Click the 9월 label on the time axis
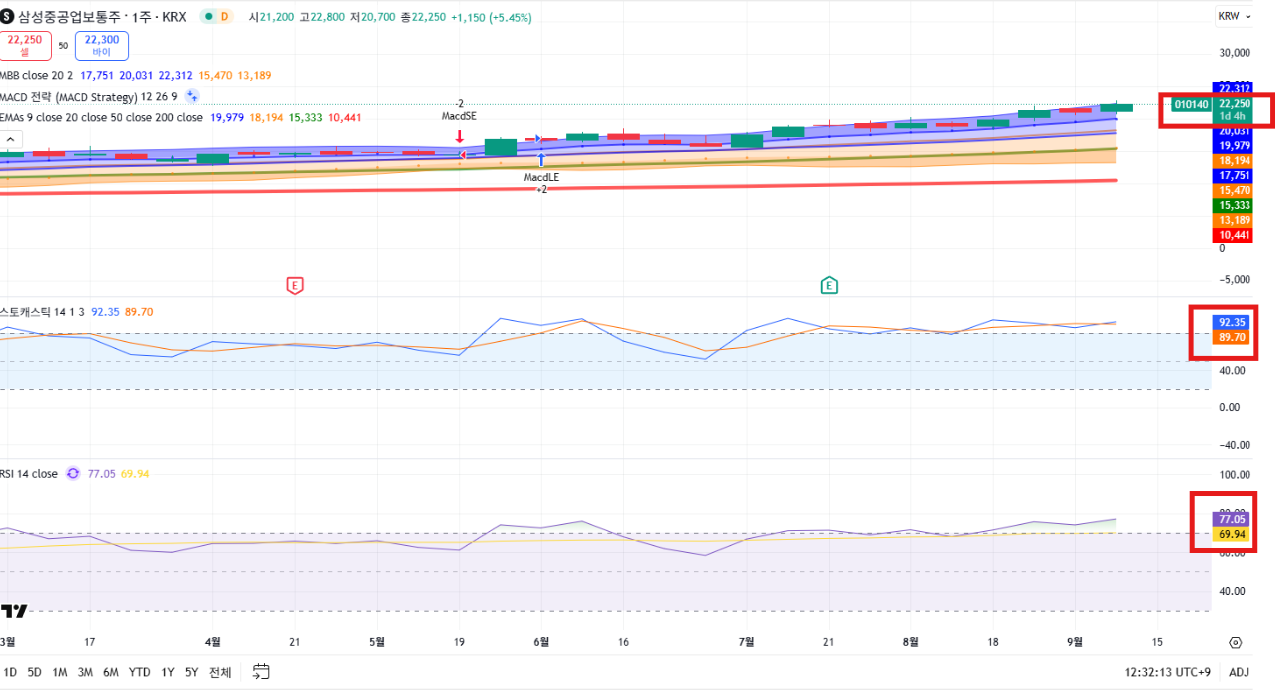This screenshot has width=1275, height=690. point(1076,642)
